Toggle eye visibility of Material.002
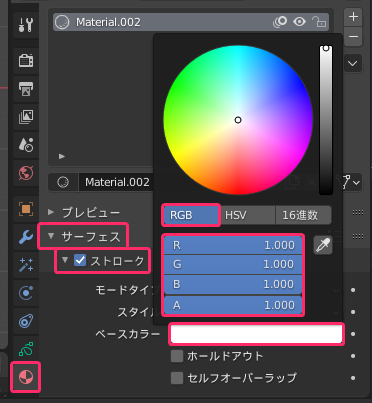The image size is (372, 403). [x=299, y=22]
